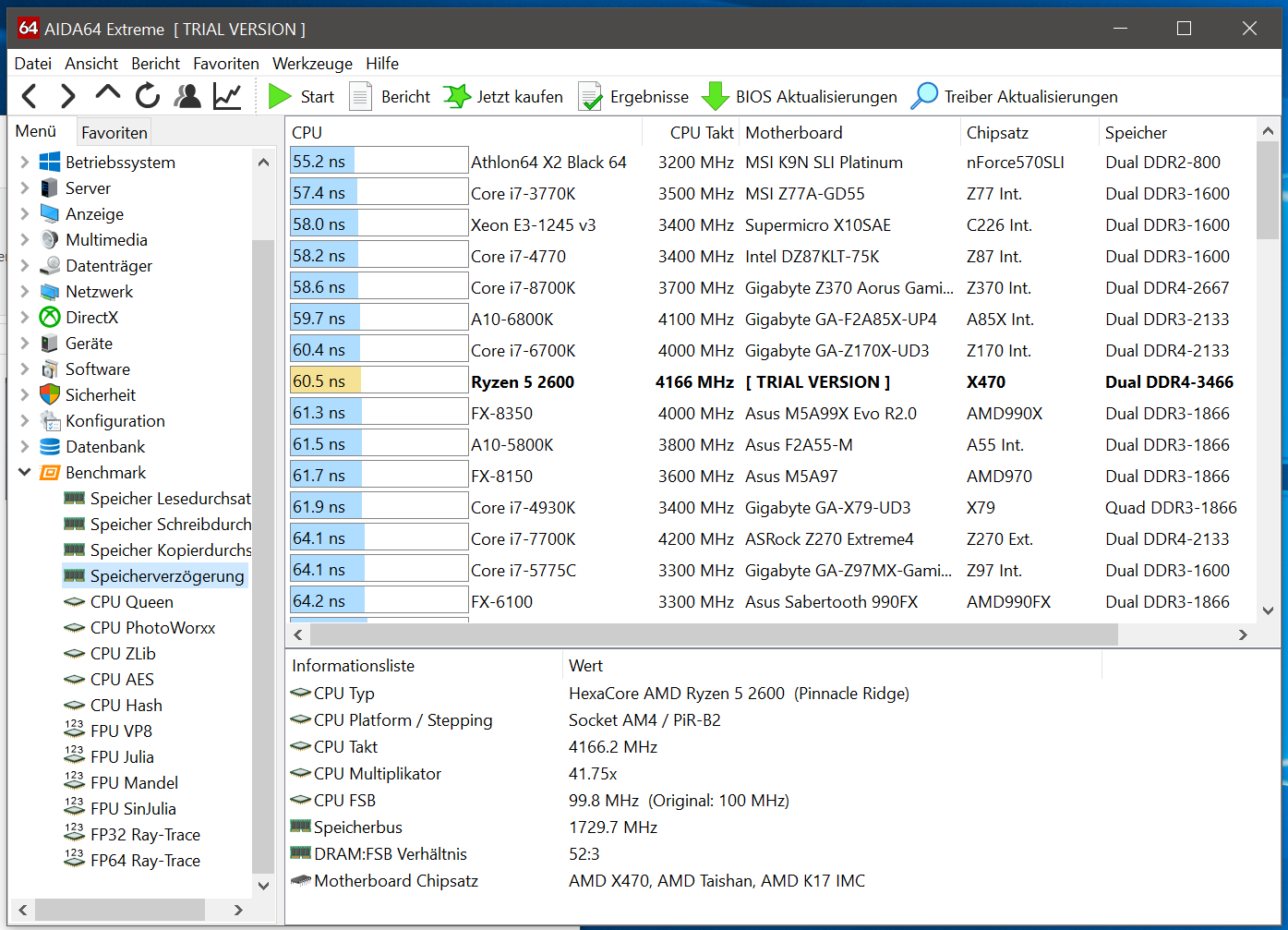Image resolution: width=1288 pixels, height=930 pixels.
Task: Click results list scroll-down arrow
Action: (x=1268, y=610)
